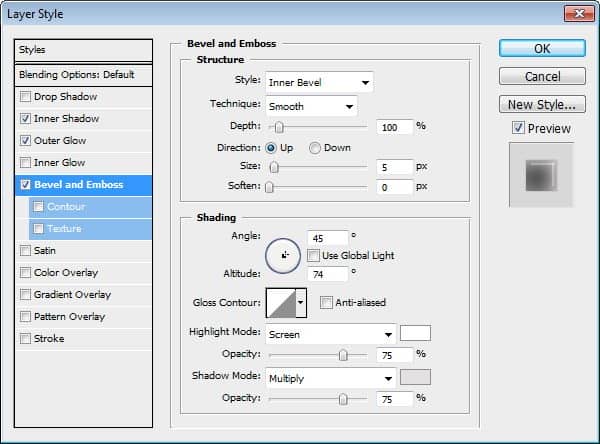Click the Size value field showing 5
Image resolution: width=600 pixels, height=444 pixels.
[395, 167]
